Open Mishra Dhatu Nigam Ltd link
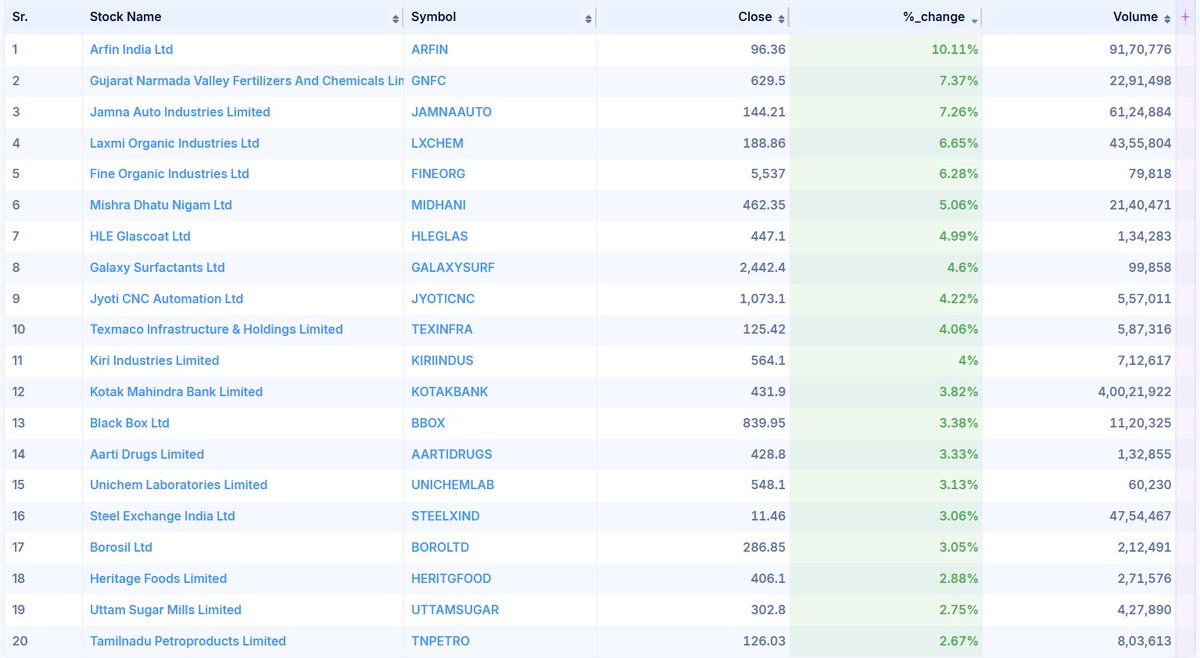Image resolution: width=1200 pixels, height=658 pixels. point(161,205)
